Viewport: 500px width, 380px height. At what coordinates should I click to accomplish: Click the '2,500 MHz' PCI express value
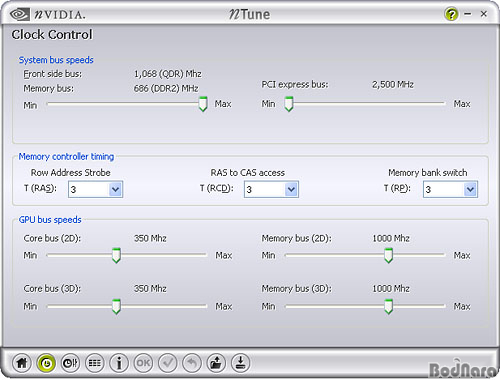(393, 85)
